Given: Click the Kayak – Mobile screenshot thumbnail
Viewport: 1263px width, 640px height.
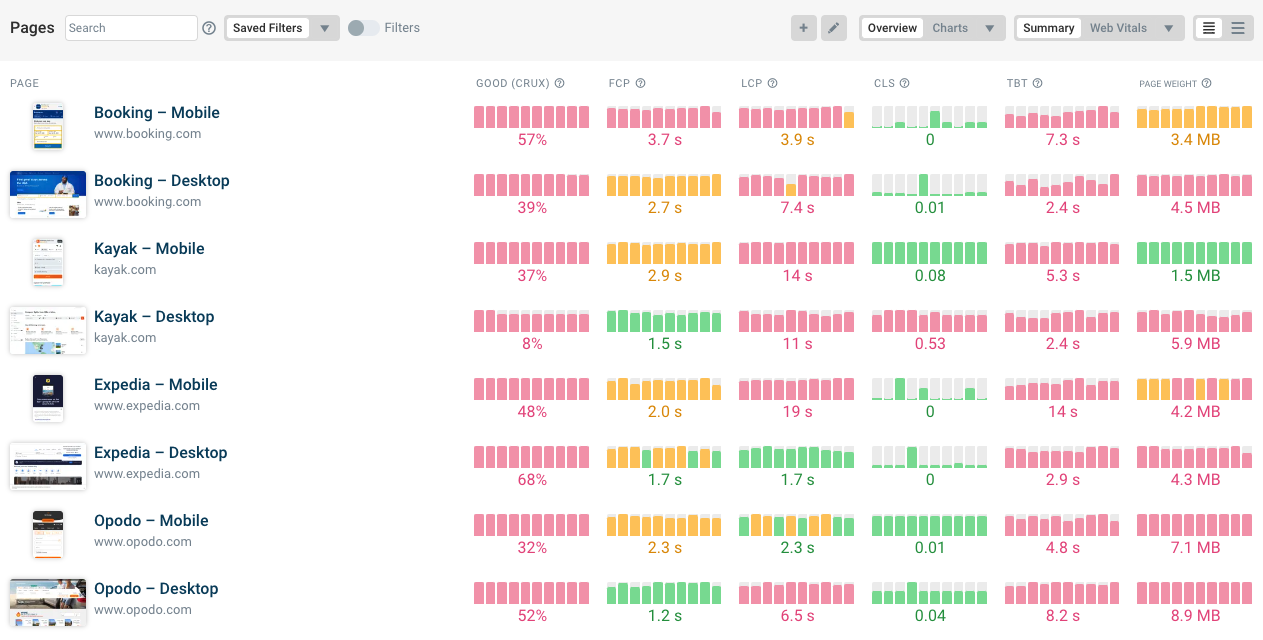Looking at the screenshot, I should pos(48,261).
